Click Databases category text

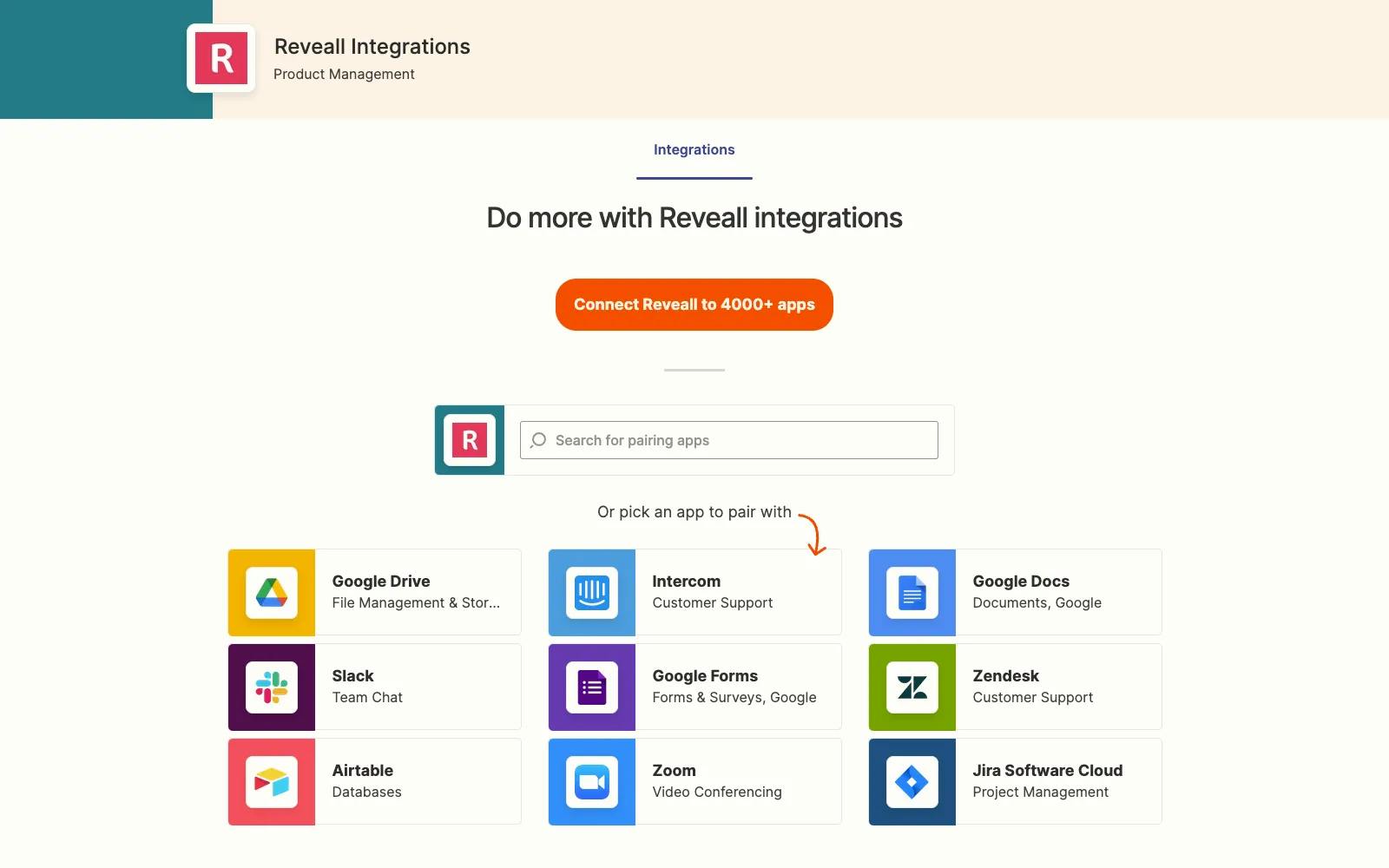click(367, 792)
